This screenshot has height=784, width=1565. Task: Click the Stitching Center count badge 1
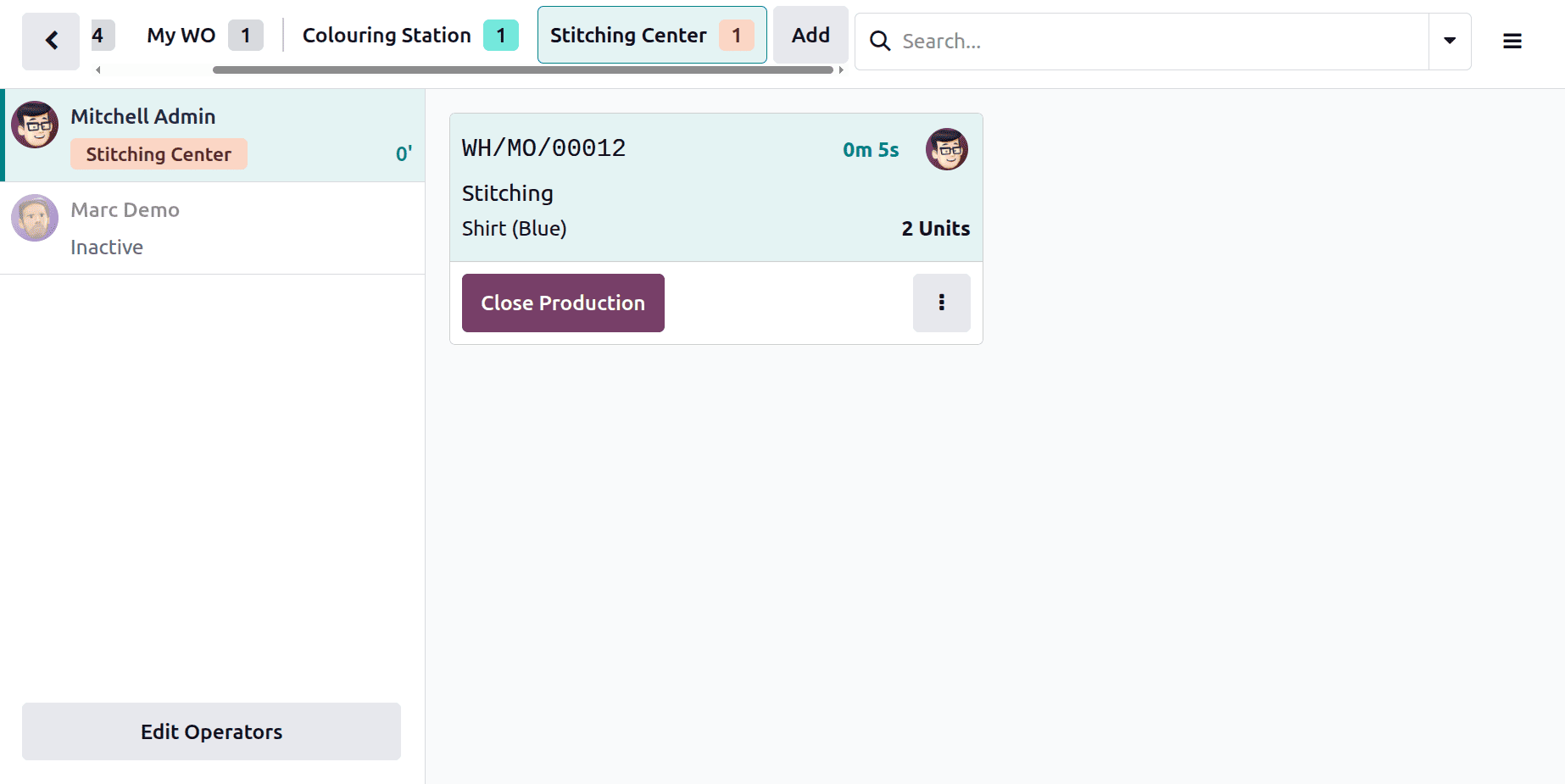coord(736,35)
